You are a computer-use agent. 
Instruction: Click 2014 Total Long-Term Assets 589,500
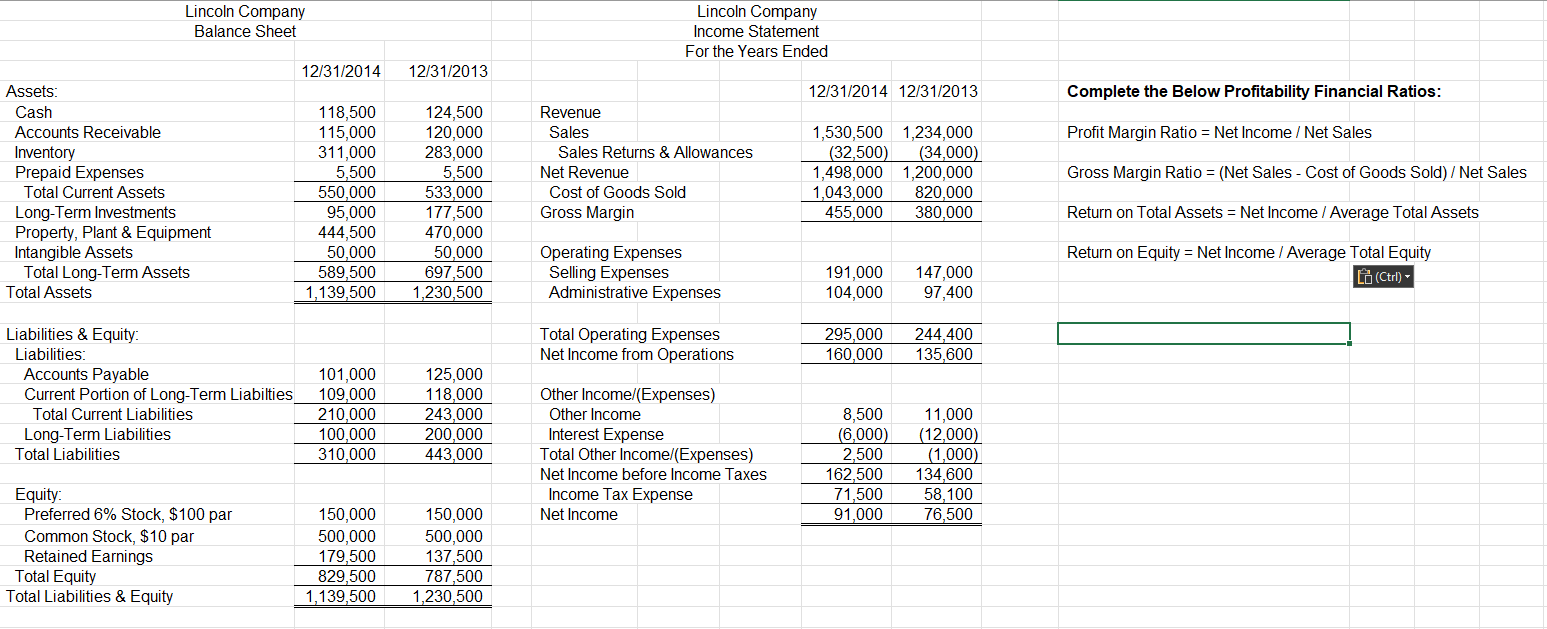[x=346, y=272]
